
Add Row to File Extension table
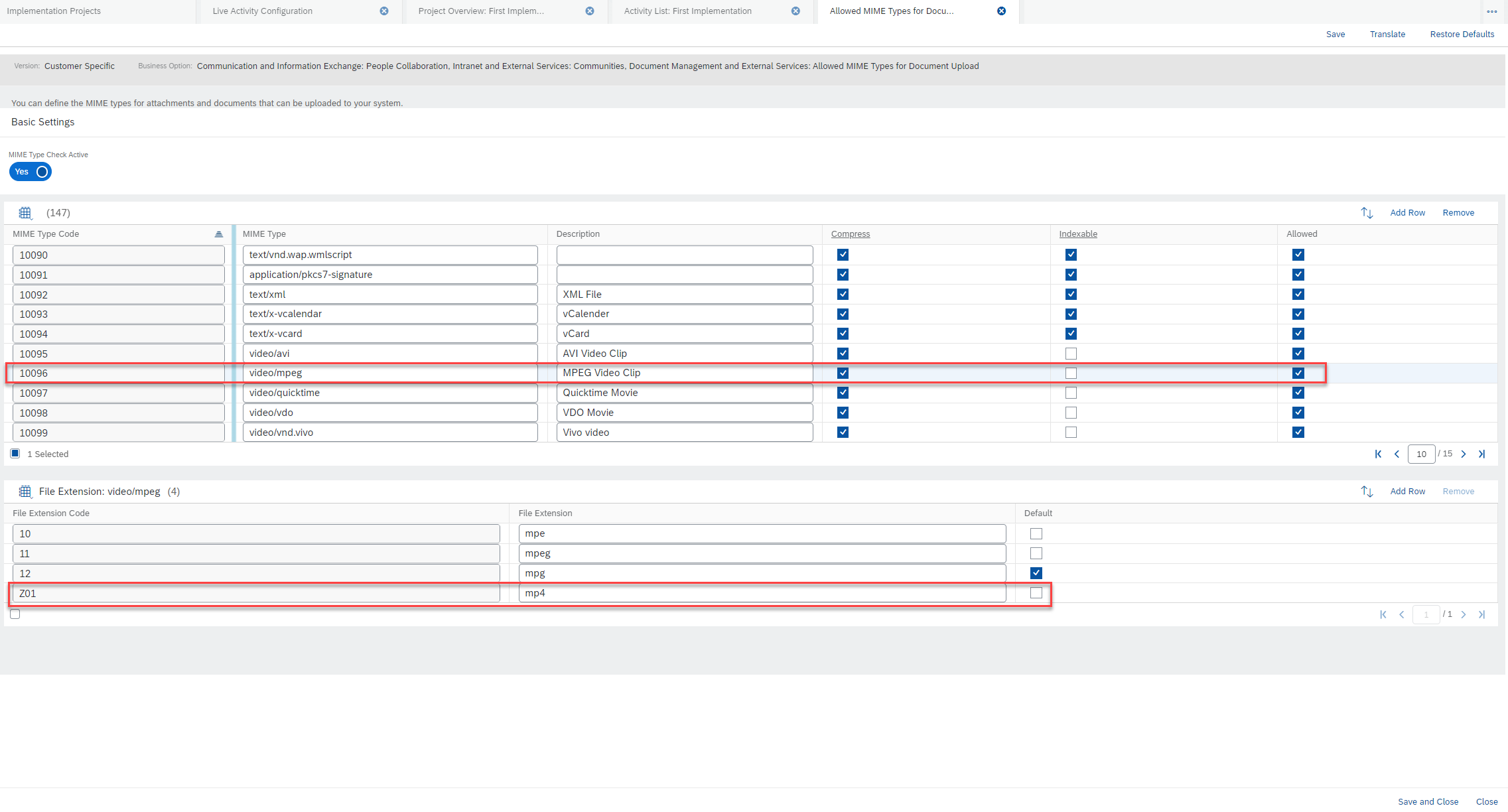click(x=1408, y=492)
